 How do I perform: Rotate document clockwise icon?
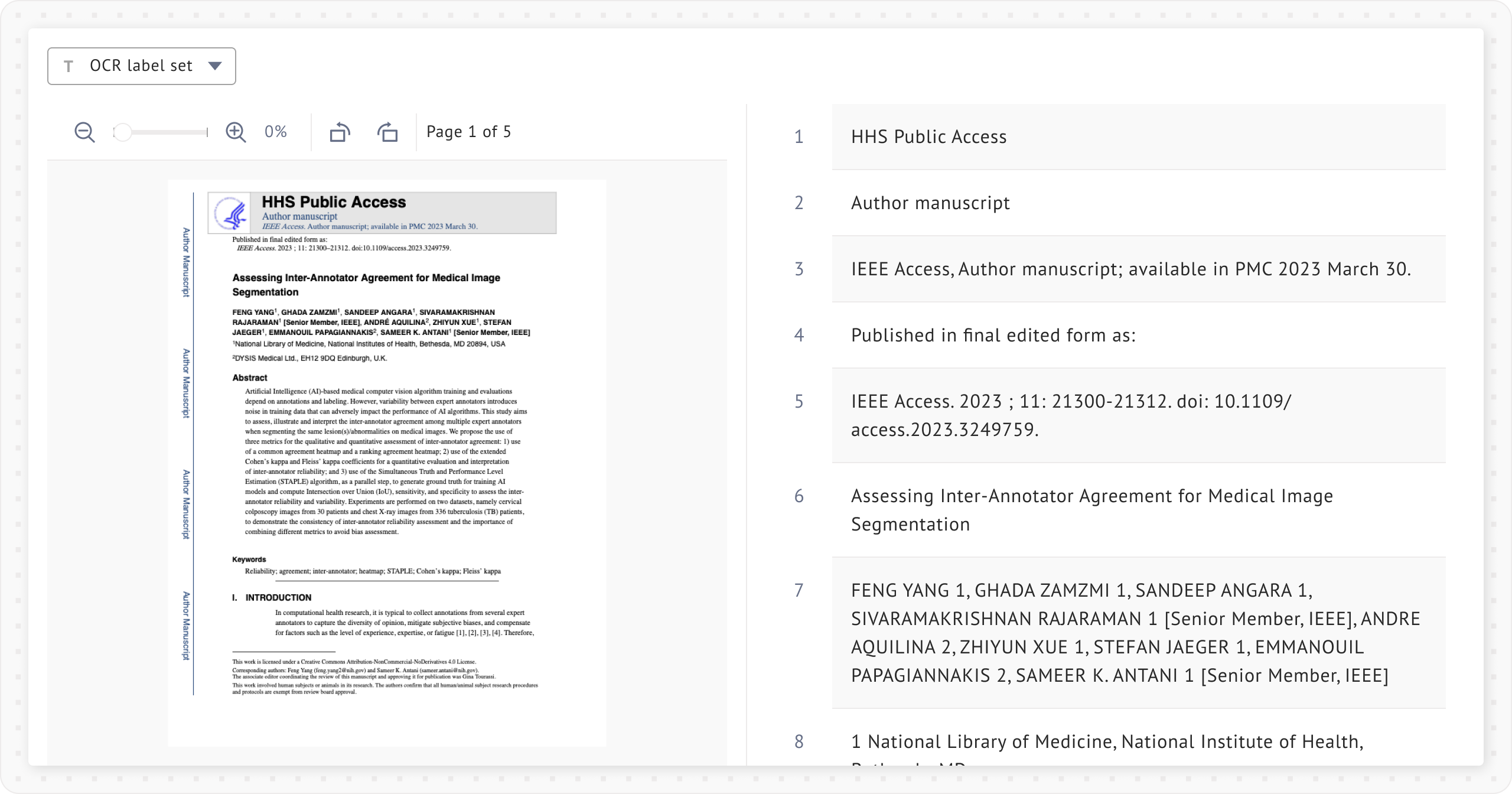click(387, 132)
